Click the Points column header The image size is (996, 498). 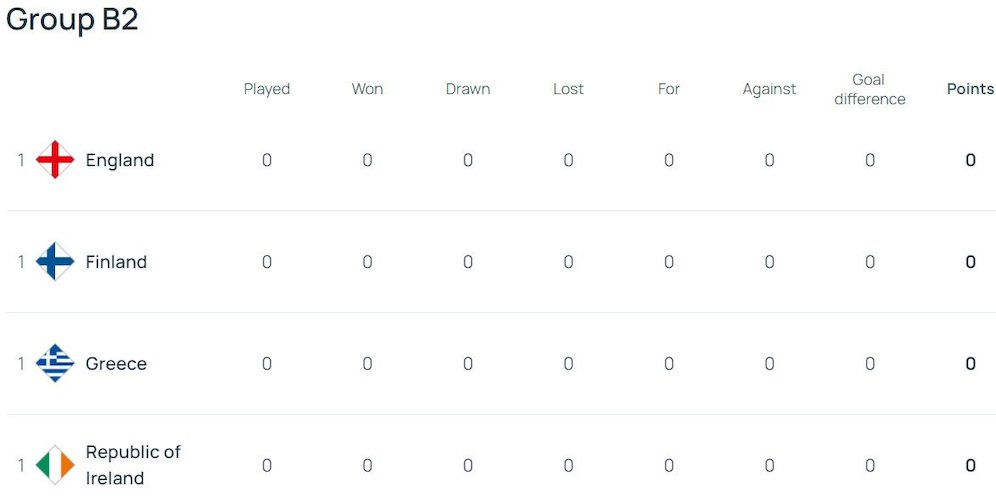point(970,89)
